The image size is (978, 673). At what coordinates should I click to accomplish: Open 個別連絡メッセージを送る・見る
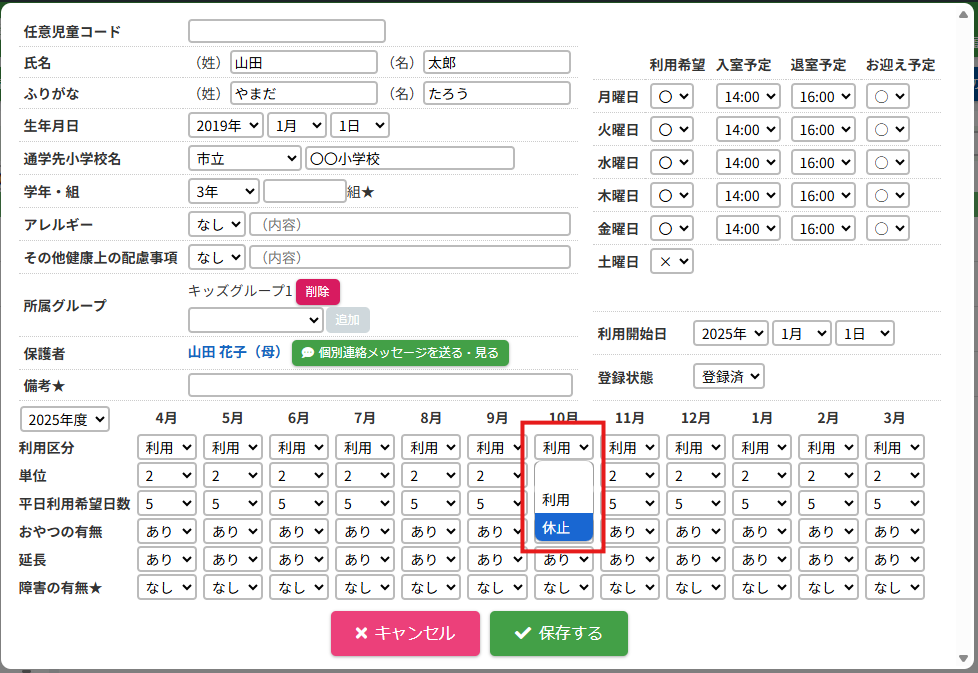tap(400, 353)
